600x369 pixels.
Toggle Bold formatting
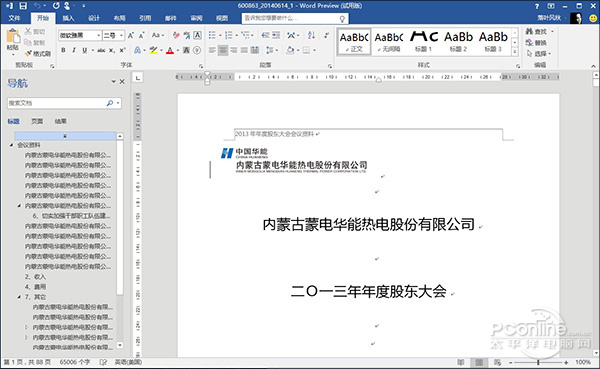coord(64,50)
